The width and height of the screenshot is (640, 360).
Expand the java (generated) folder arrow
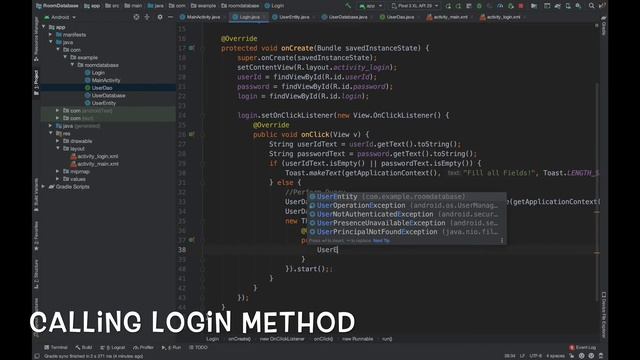coord(51,126)
